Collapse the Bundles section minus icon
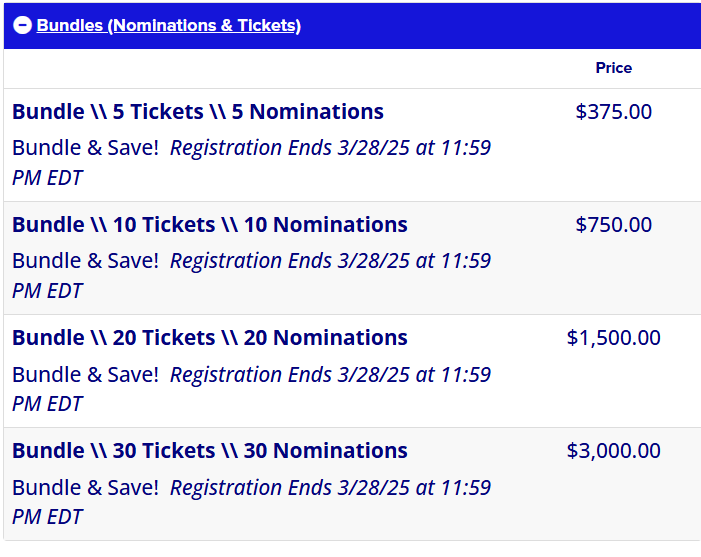This screenshot has height=557, width=701. coord(22,25)
